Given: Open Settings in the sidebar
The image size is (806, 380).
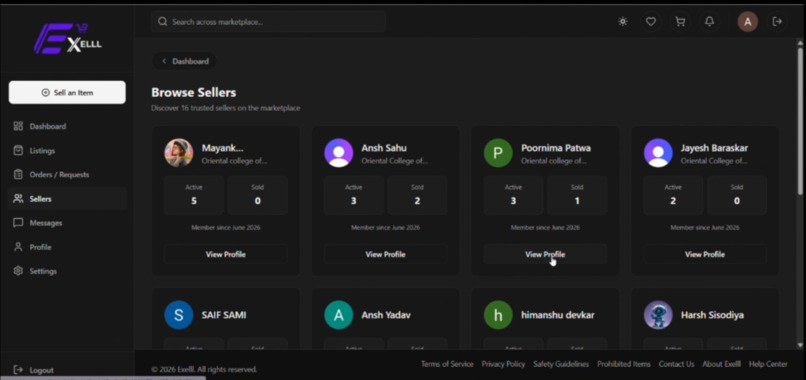Looking at the screenshot, I should pyautogui.click(x=67, y=271).
